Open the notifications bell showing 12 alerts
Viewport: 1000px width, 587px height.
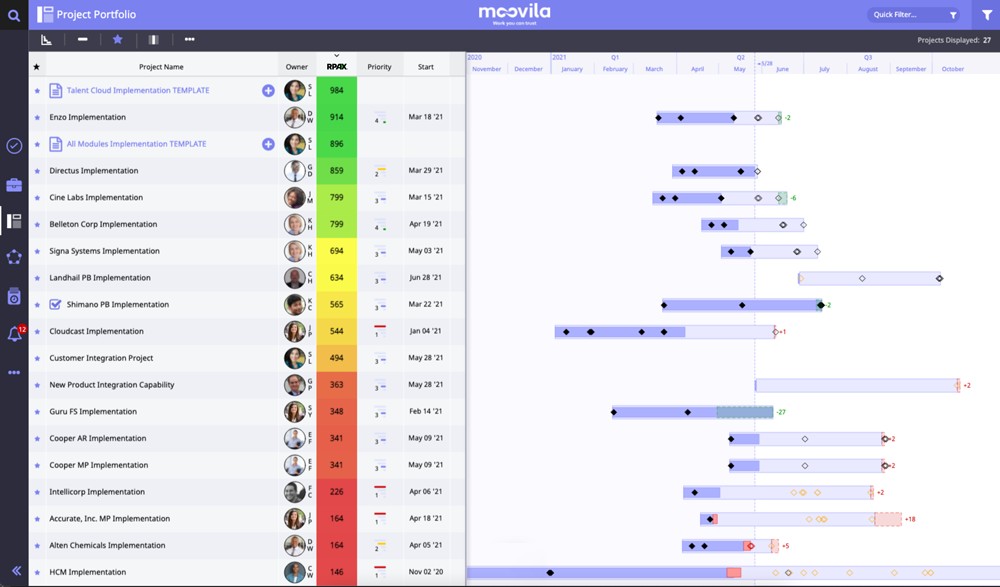[14, 335]
